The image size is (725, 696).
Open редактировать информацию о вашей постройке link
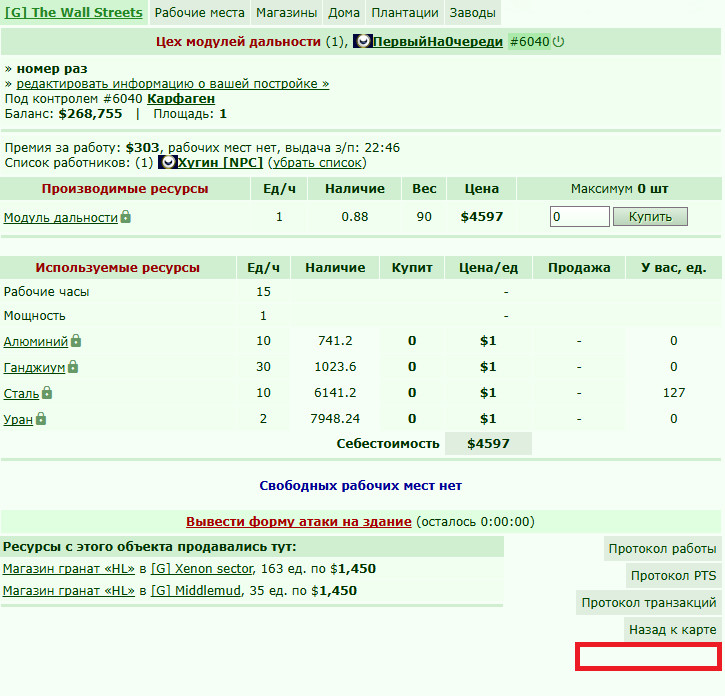pos(173,84)
